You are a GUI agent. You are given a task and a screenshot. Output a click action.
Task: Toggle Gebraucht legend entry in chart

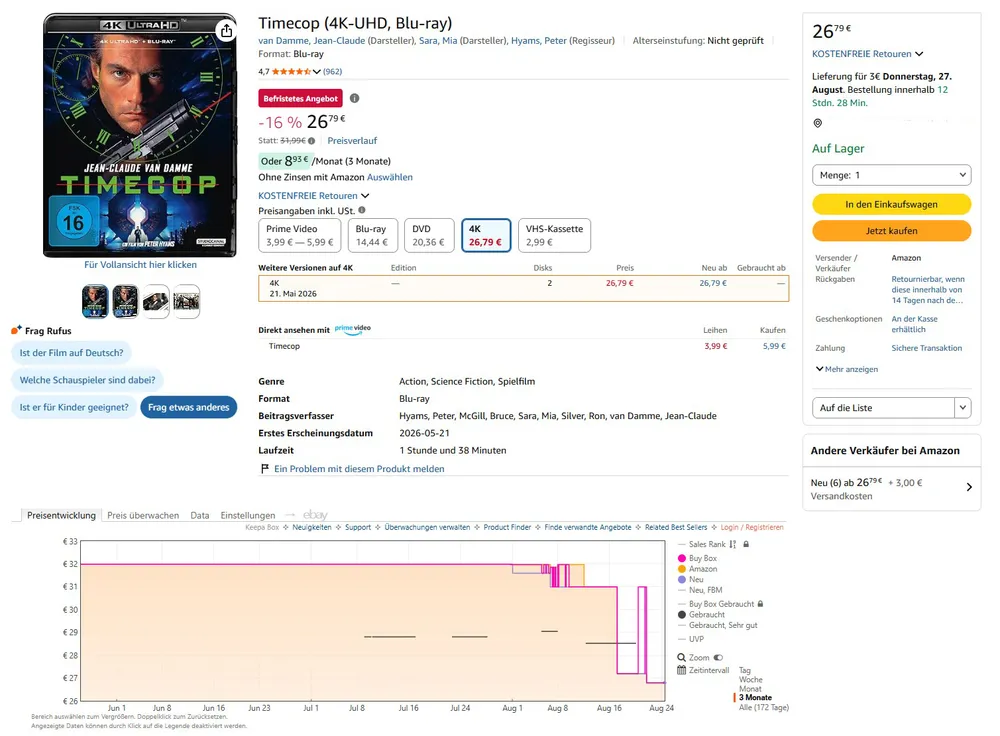click(701, 615)
